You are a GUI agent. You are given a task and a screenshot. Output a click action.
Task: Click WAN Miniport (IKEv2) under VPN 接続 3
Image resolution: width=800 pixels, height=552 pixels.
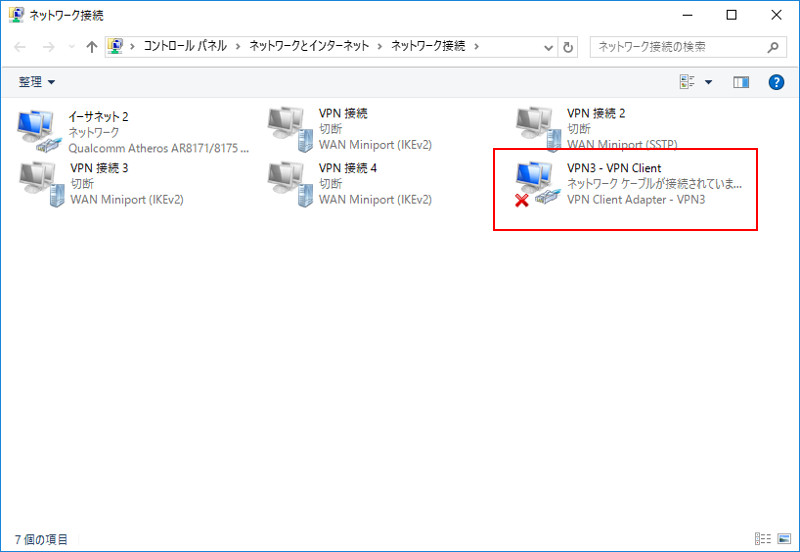click(127, 199)
